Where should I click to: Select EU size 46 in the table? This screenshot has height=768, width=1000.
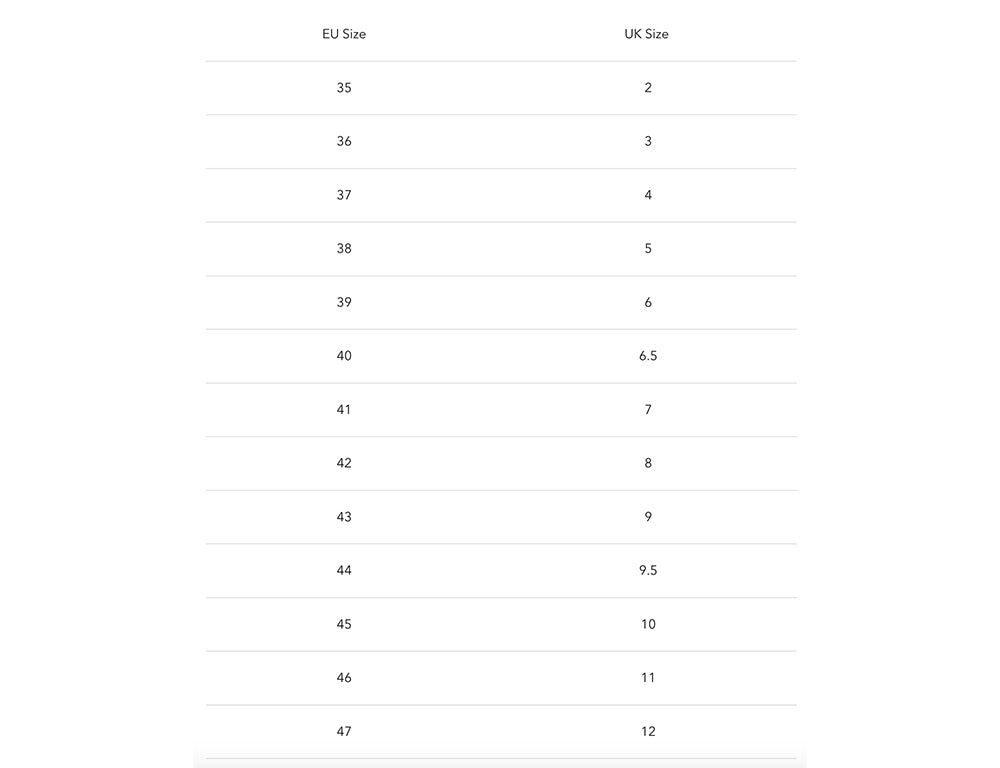coord(344,678)
